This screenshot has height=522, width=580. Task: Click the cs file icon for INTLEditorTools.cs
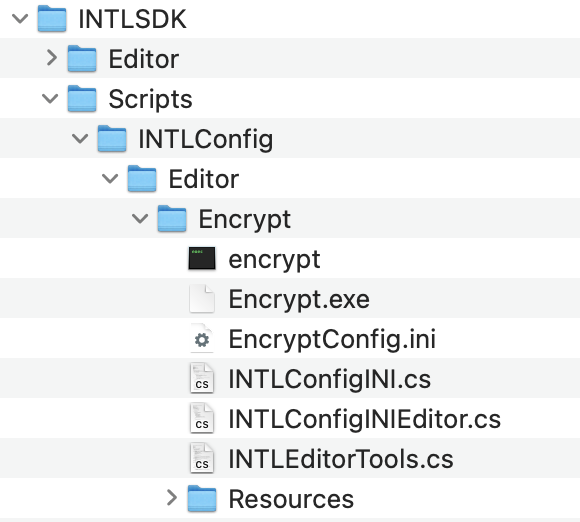202,459
